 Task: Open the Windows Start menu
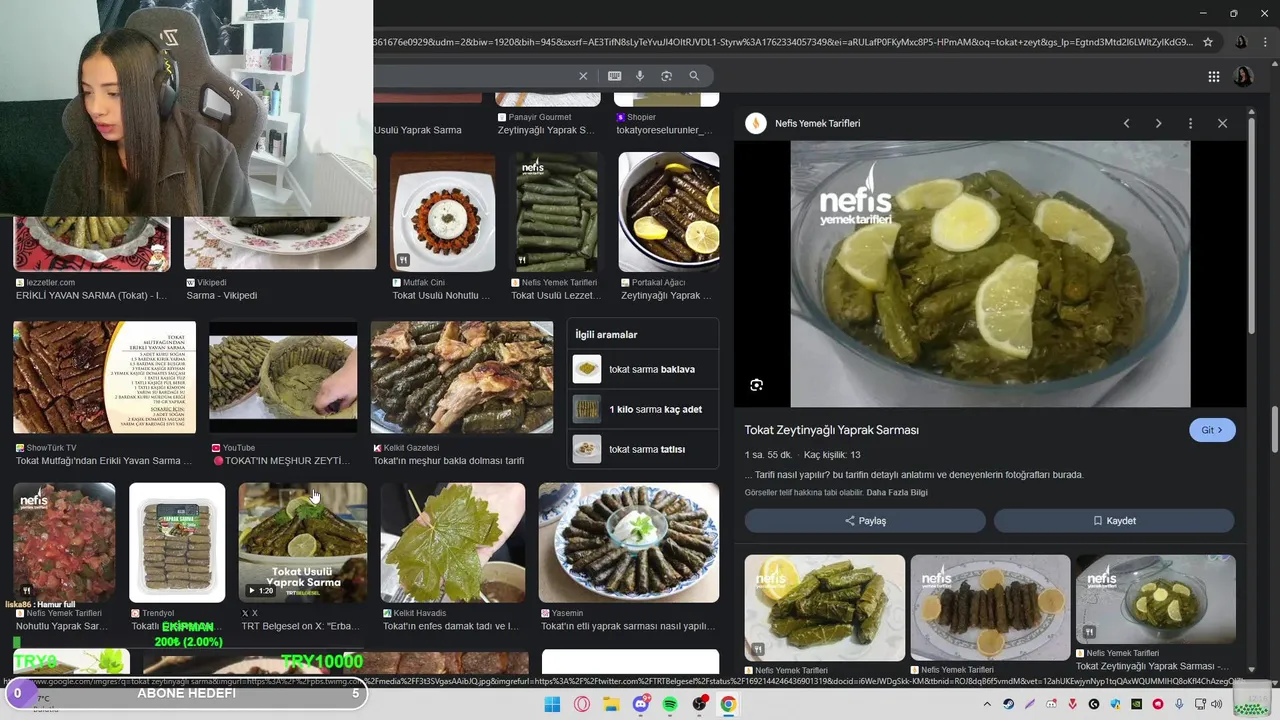552,704
